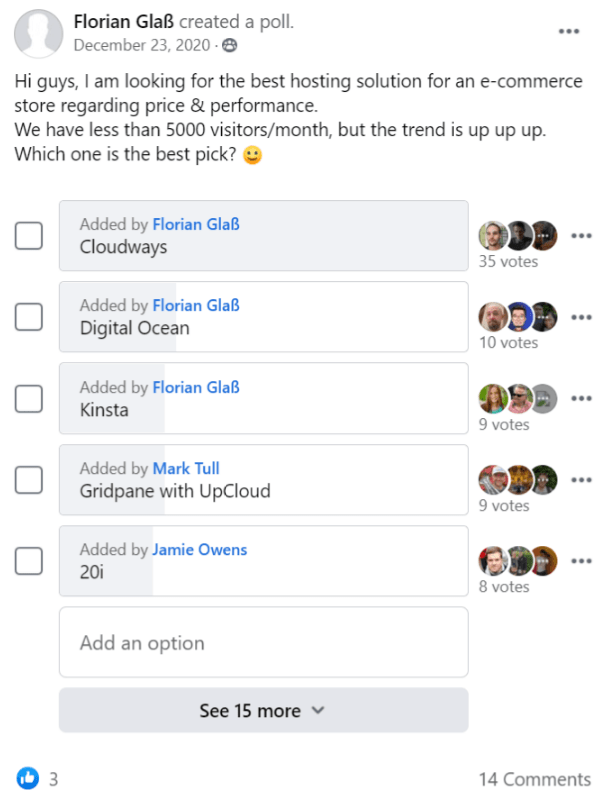The height and width of the screenshot is (800, 604).
Task: Open options menu for Gridpane with UpCloud
Action: [x=581, y=480]
